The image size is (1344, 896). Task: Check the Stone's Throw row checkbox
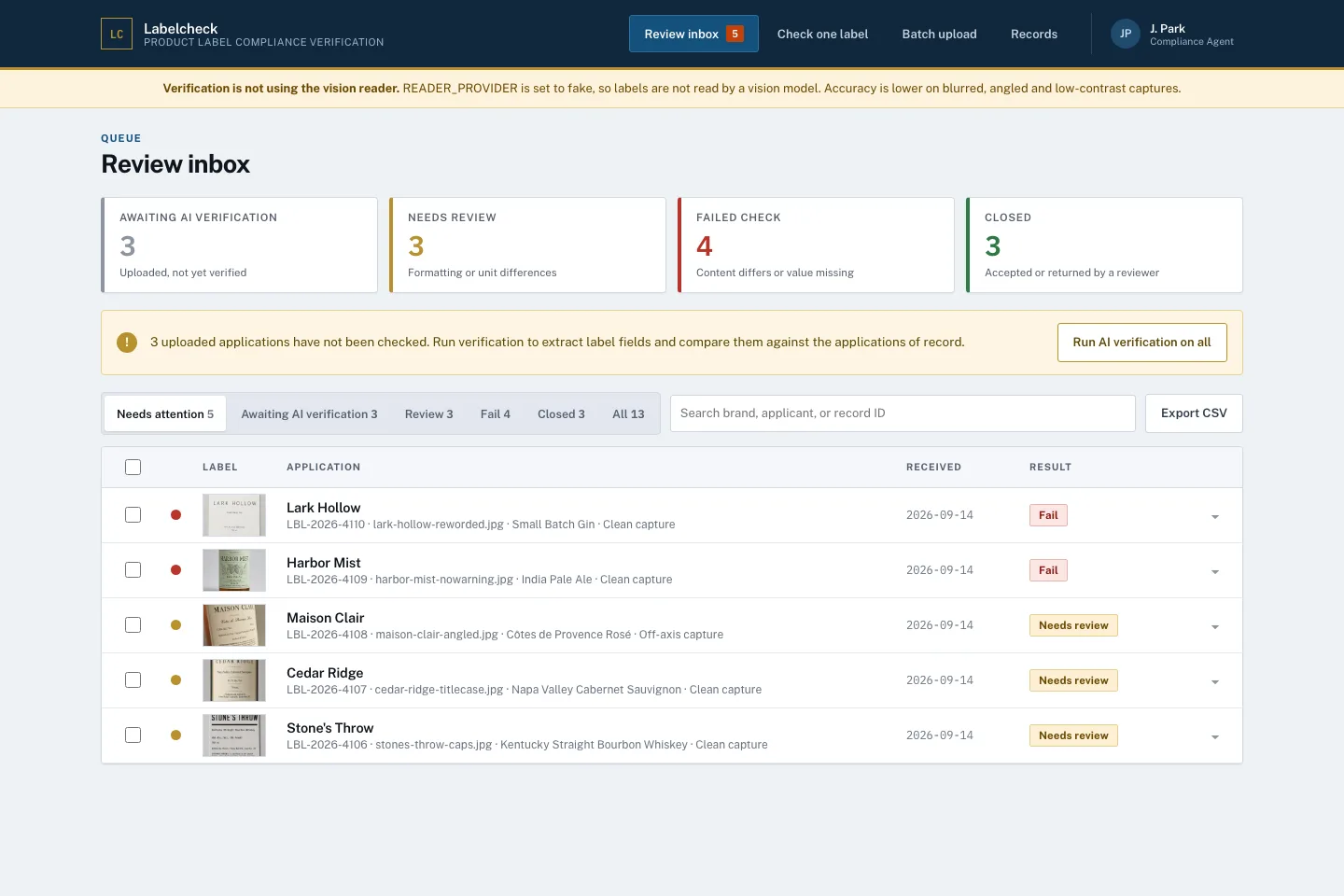[x=133, y=735]
